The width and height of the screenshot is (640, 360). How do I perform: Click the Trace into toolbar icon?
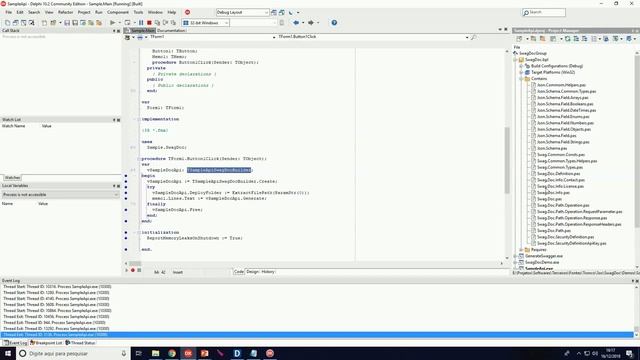[x=158, y=23]
